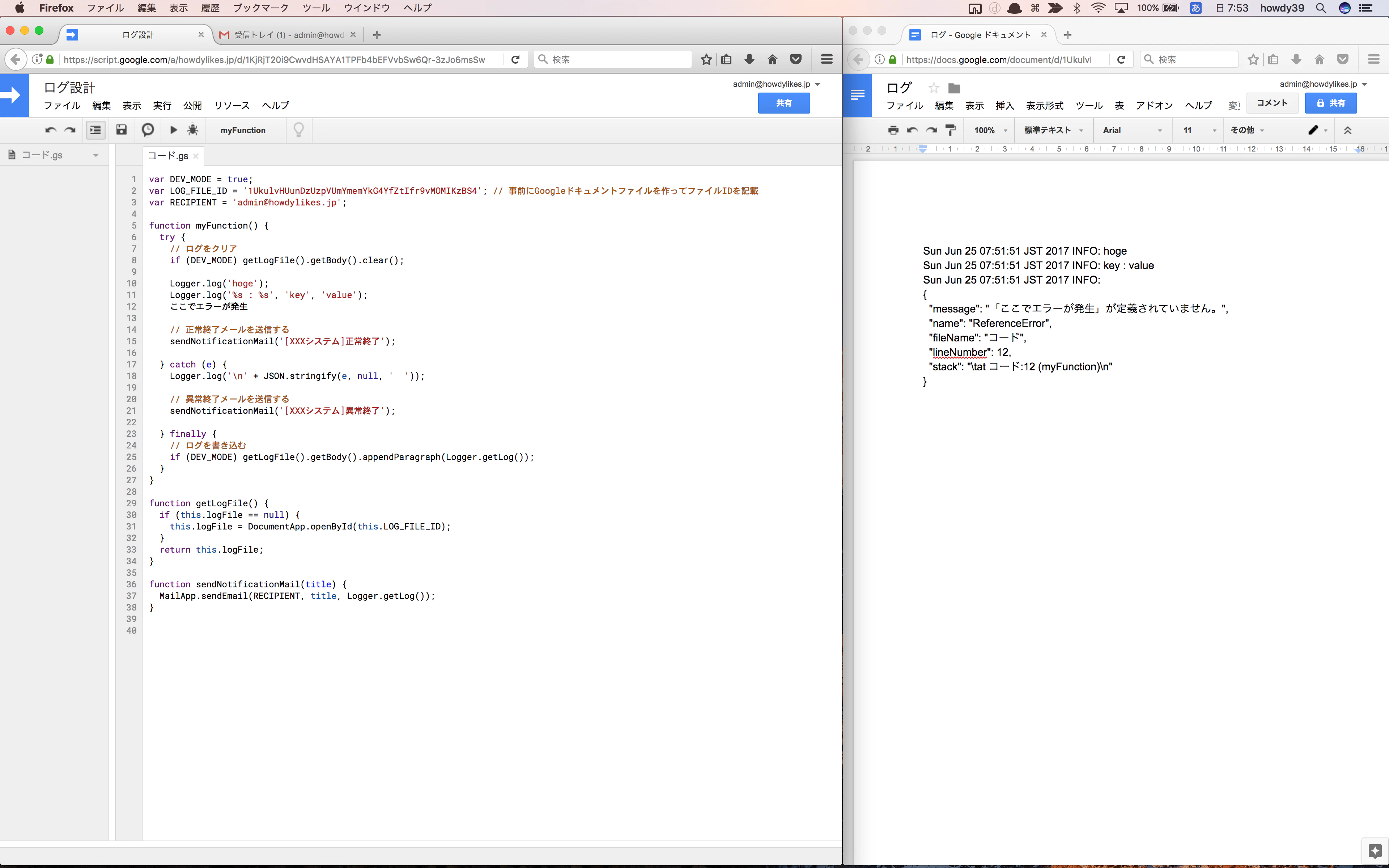Viewport: 1389px width, 868px height.
Task: Click the light bulb icon in script toolbar
Action: (x=298, y=130)
